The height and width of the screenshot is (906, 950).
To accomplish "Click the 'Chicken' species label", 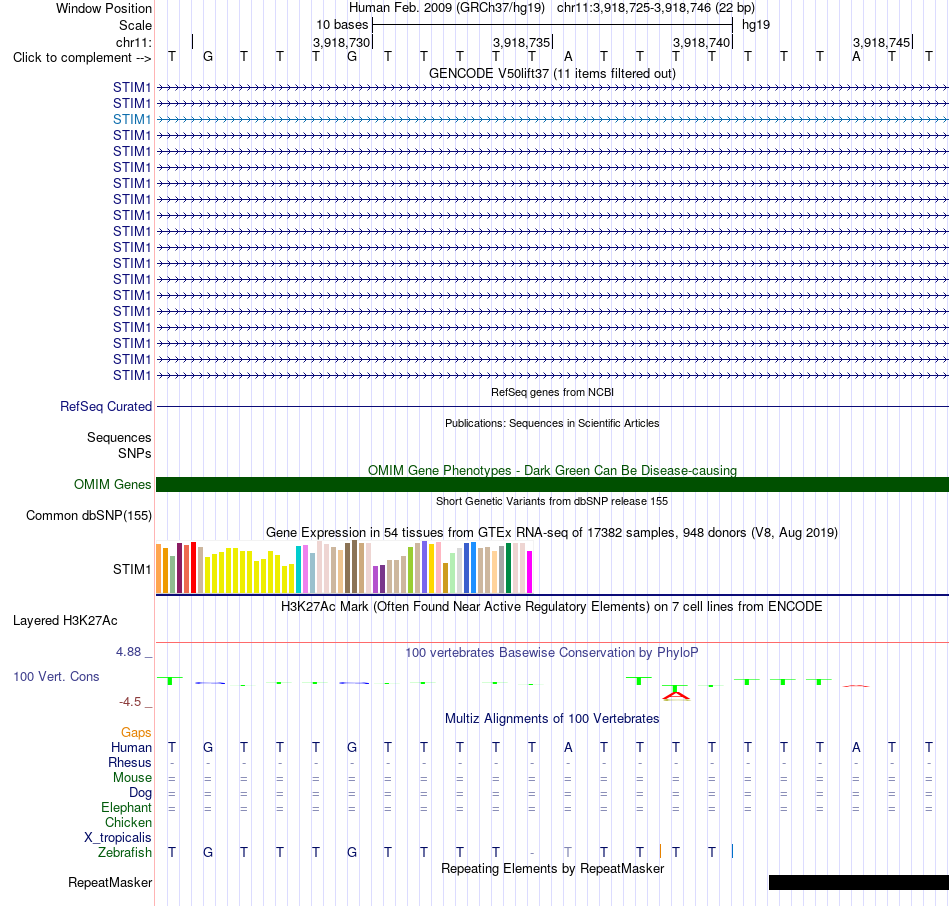I will pyautogui.click(x=128, y=822).
